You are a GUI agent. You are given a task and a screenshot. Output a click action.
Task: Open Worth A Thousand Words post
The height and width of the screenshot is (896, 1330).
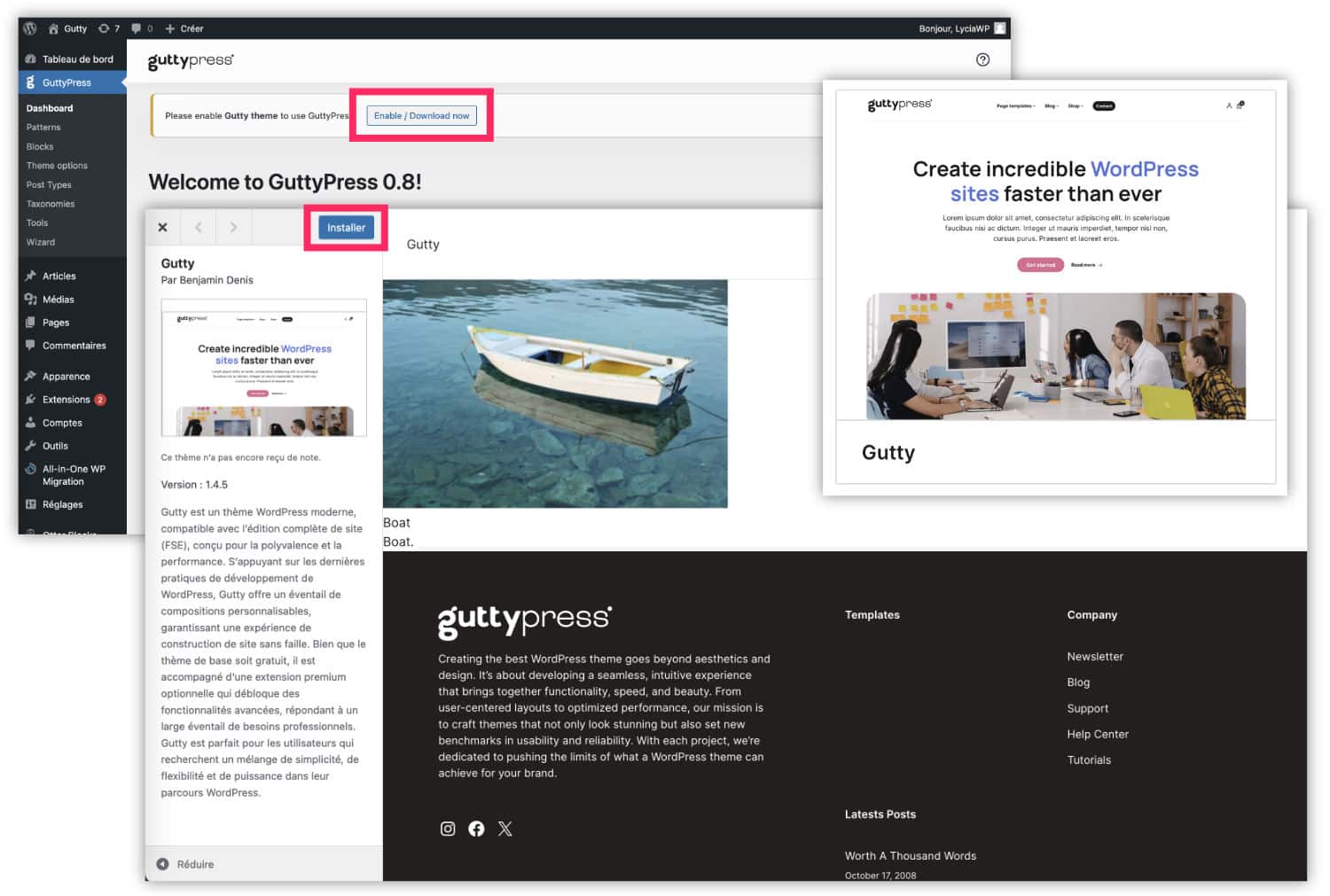[x=911, y=856]
